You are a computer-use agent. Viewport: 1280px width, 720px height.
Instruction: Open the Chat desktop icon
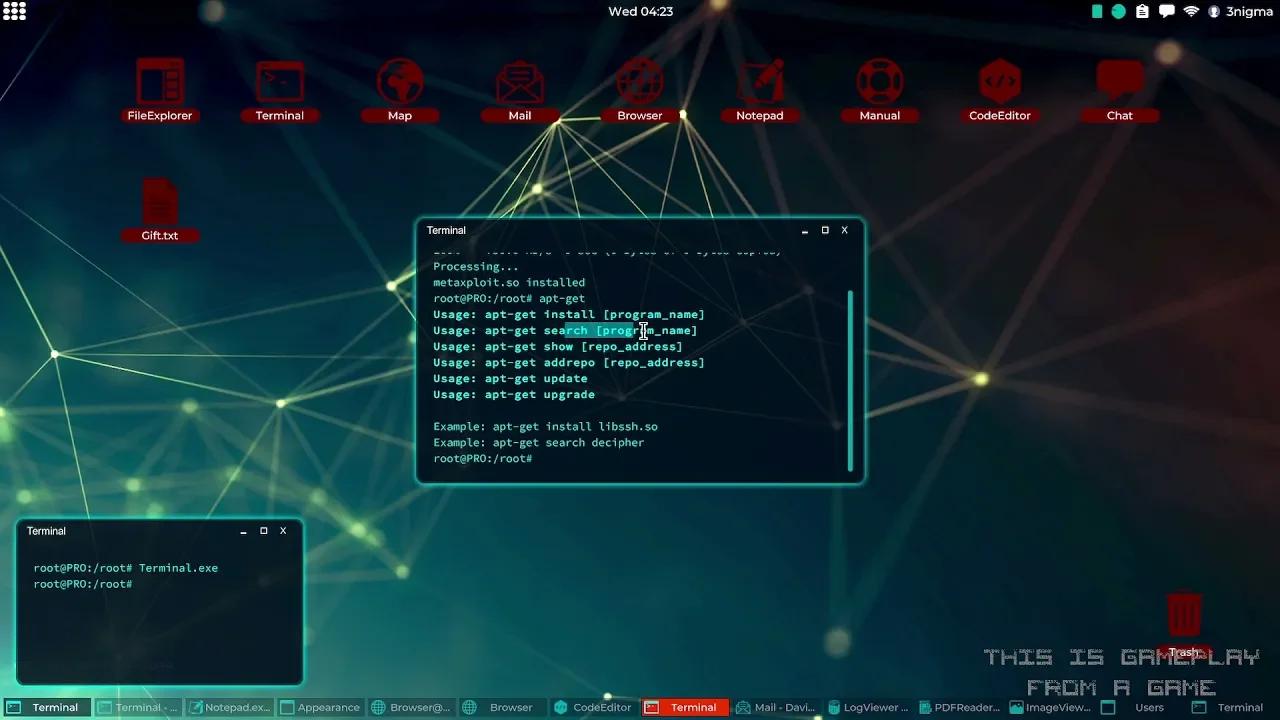click(1120, 90)
